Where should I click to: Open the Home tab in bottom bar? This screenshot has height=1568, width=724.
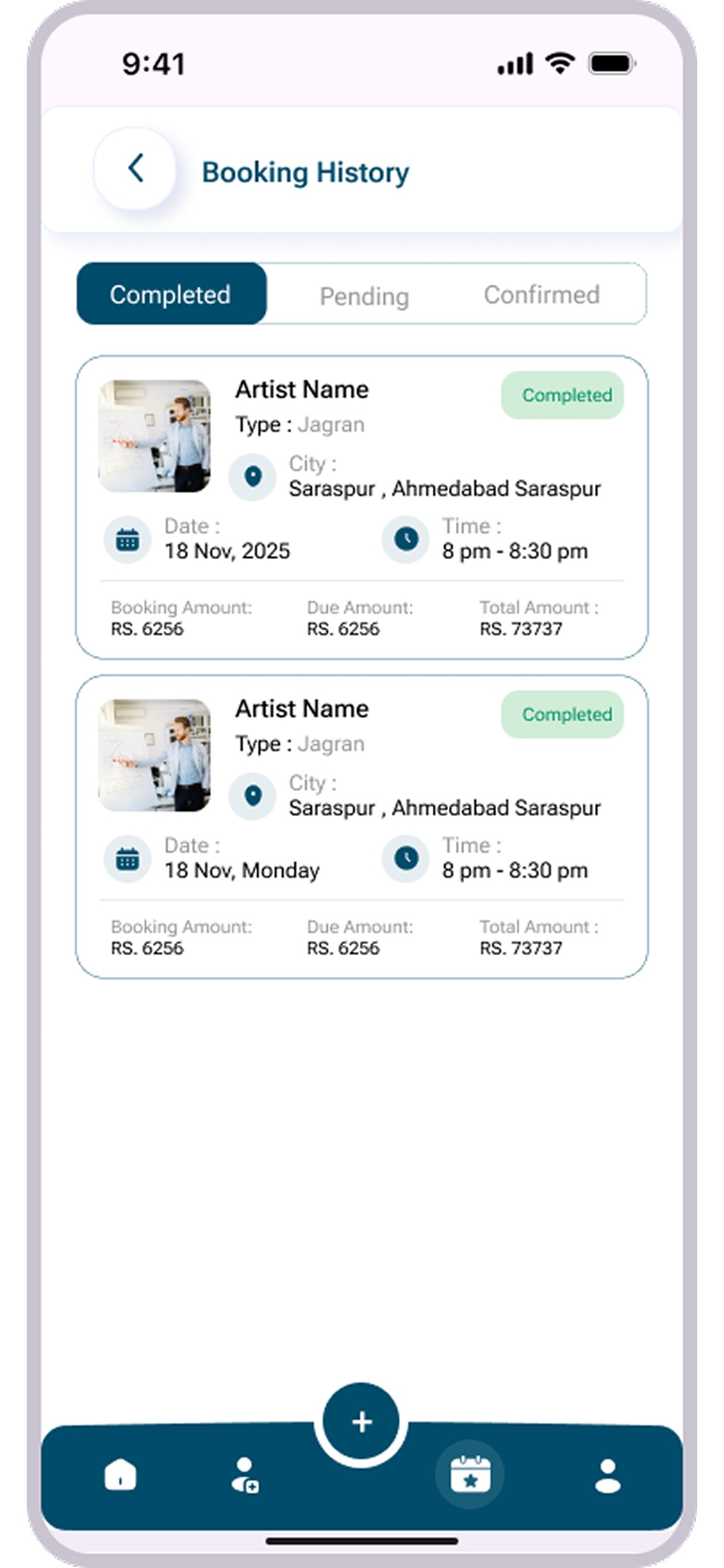(x=121, y=1474)
